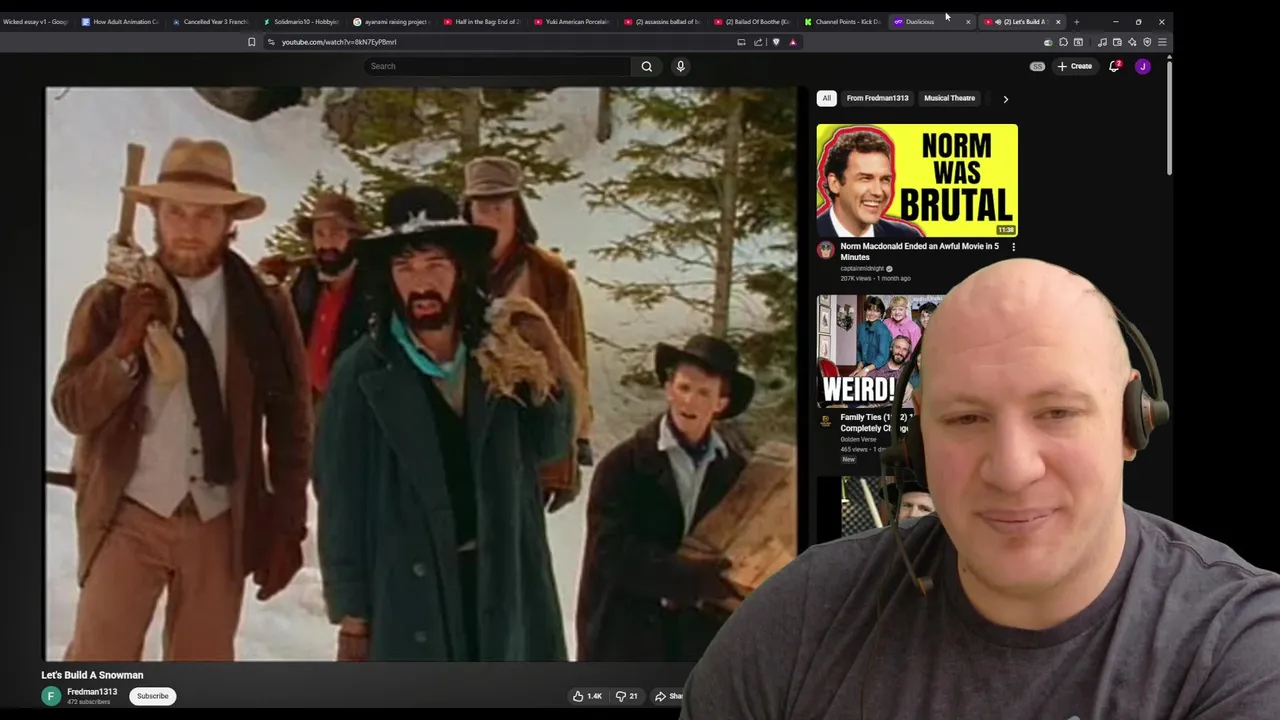
Task: Switch to assassins ballad of booth tab
Action: [x=661, y=21]
